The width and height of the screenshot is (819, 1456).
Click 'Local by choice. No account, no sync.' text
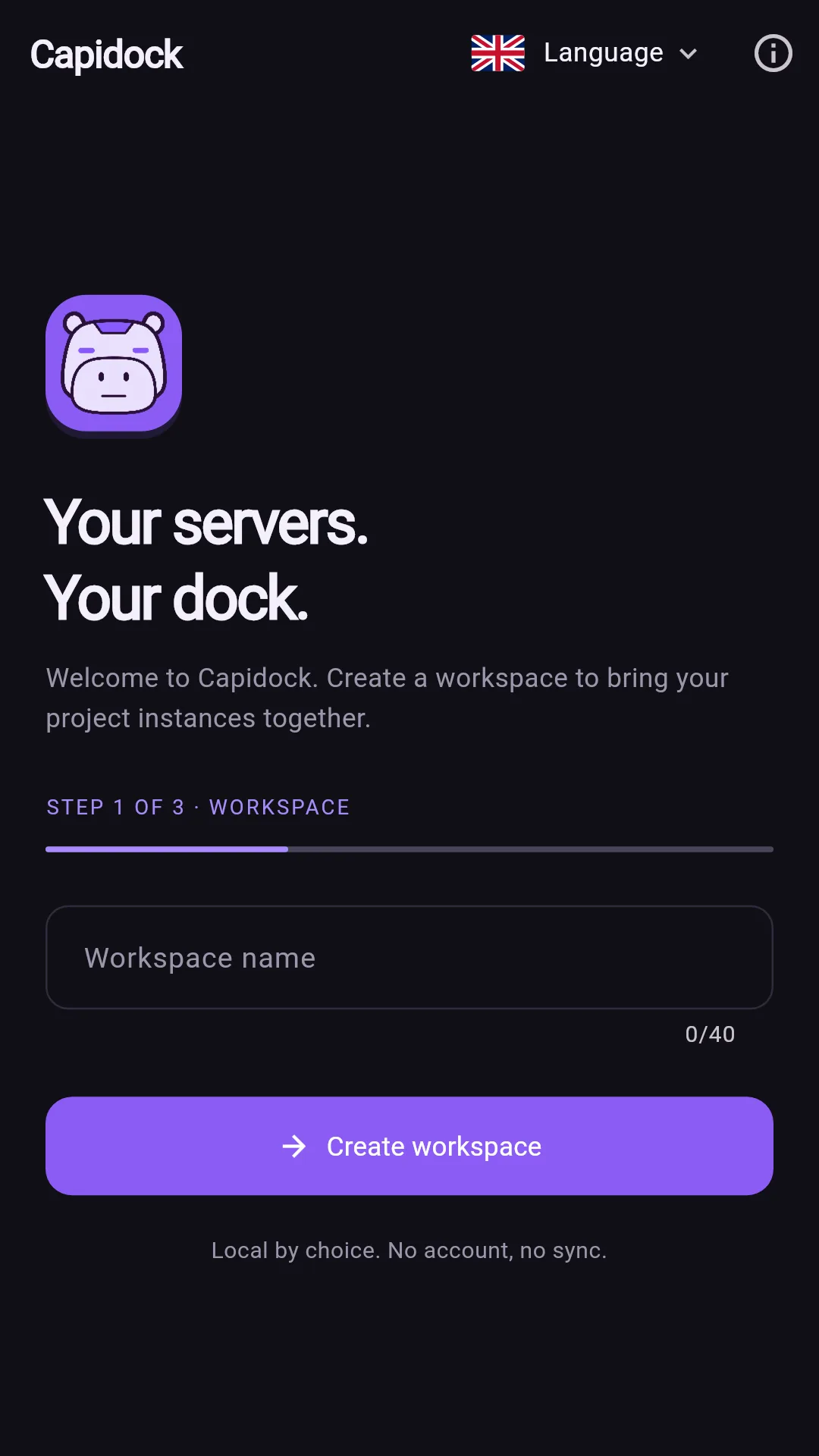409,1250
